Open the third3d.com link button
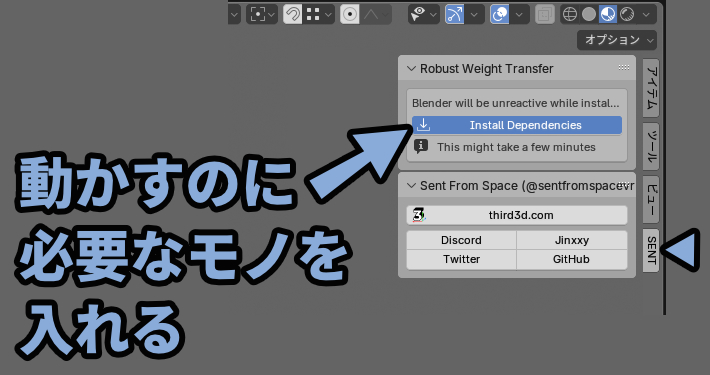 click(517, 215)
